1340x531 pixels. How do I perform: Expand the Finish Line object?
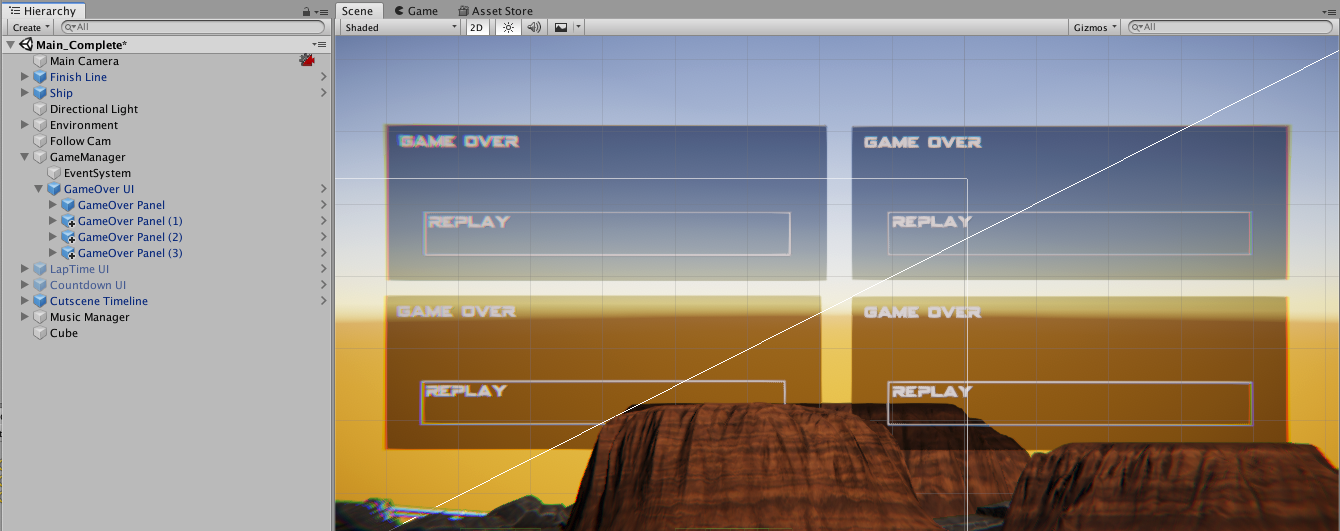25,77
